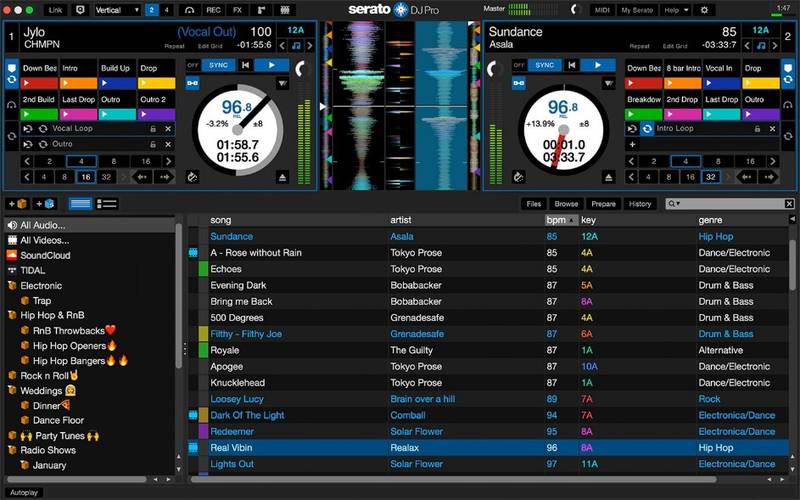800x500 pixels.
Task: Toggle the Link button
Action: (54, 10)
